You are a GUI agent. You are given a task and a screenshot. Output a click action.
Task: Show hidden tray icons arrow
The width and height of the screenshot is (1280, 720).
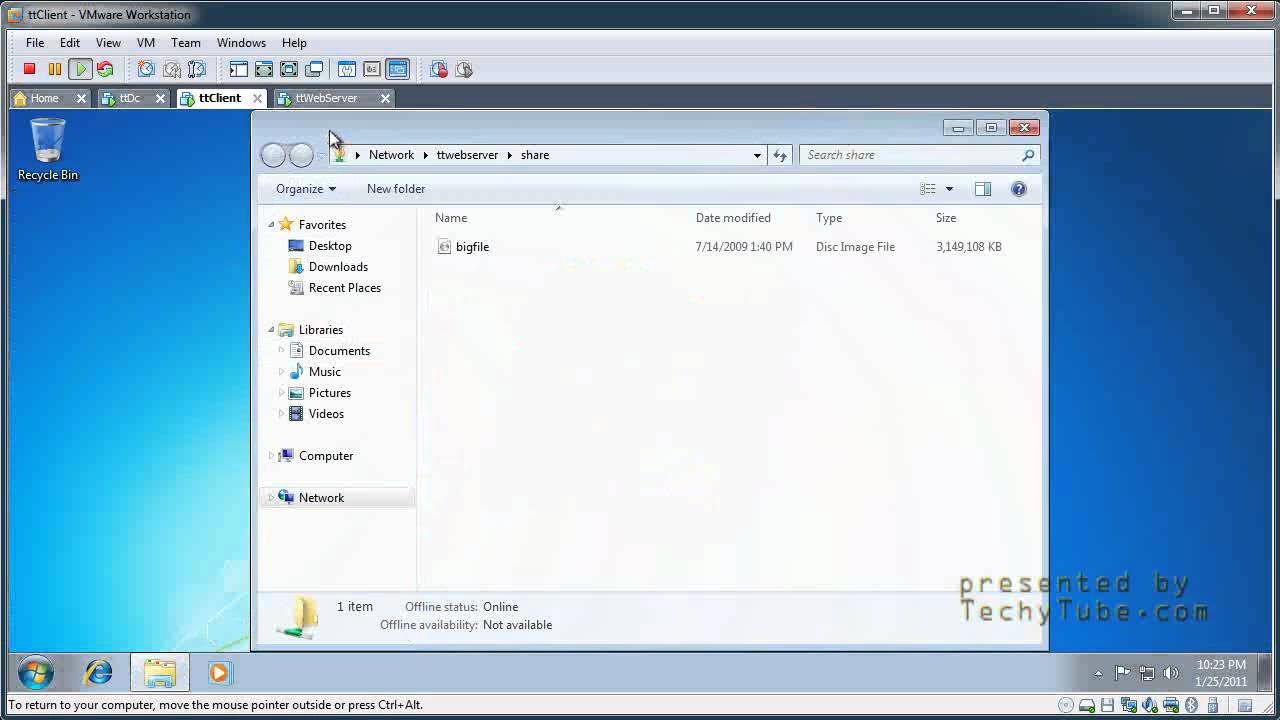(1098, 673)
